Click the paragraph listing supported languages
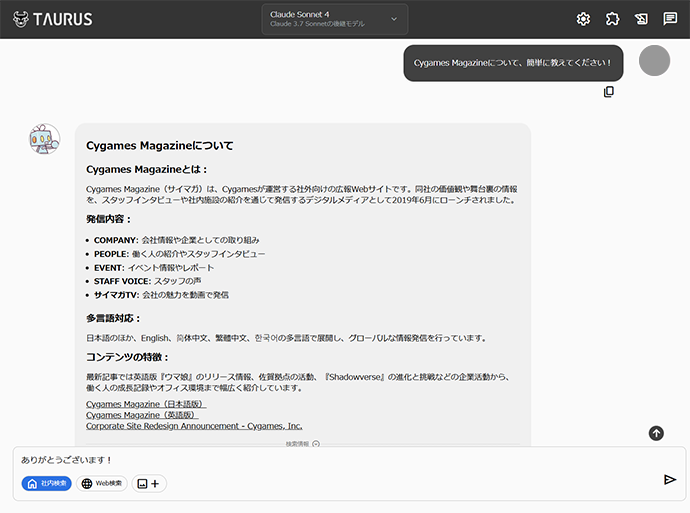The height and width of the screenshot is (513, 690). tap(286, 338)
